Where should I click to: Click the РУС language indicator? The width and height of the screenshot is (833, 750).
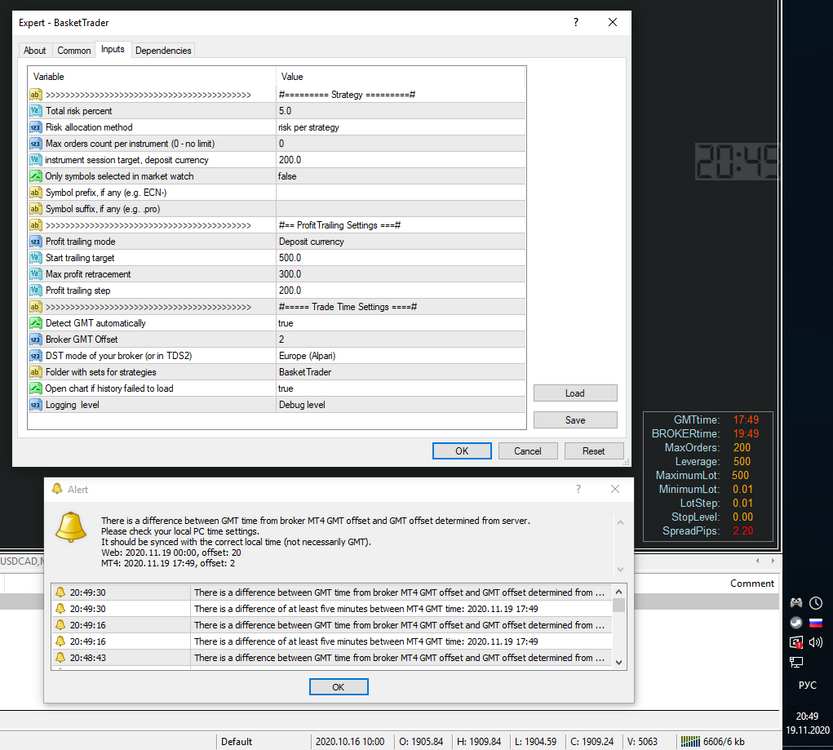[x=807, y=685]
